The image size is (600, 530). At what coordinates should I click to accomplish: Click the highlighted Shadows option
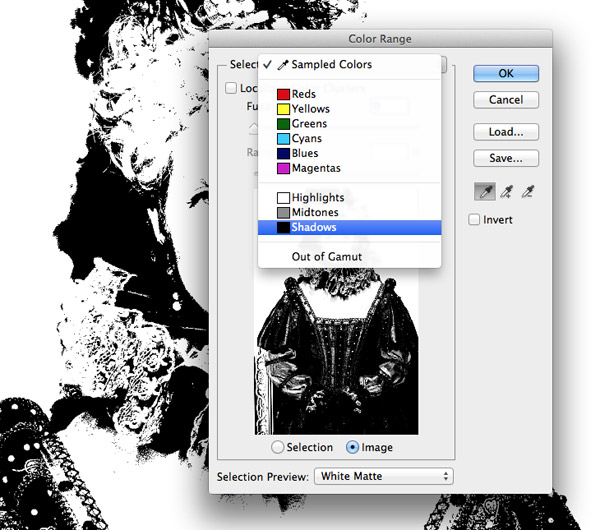314,228
